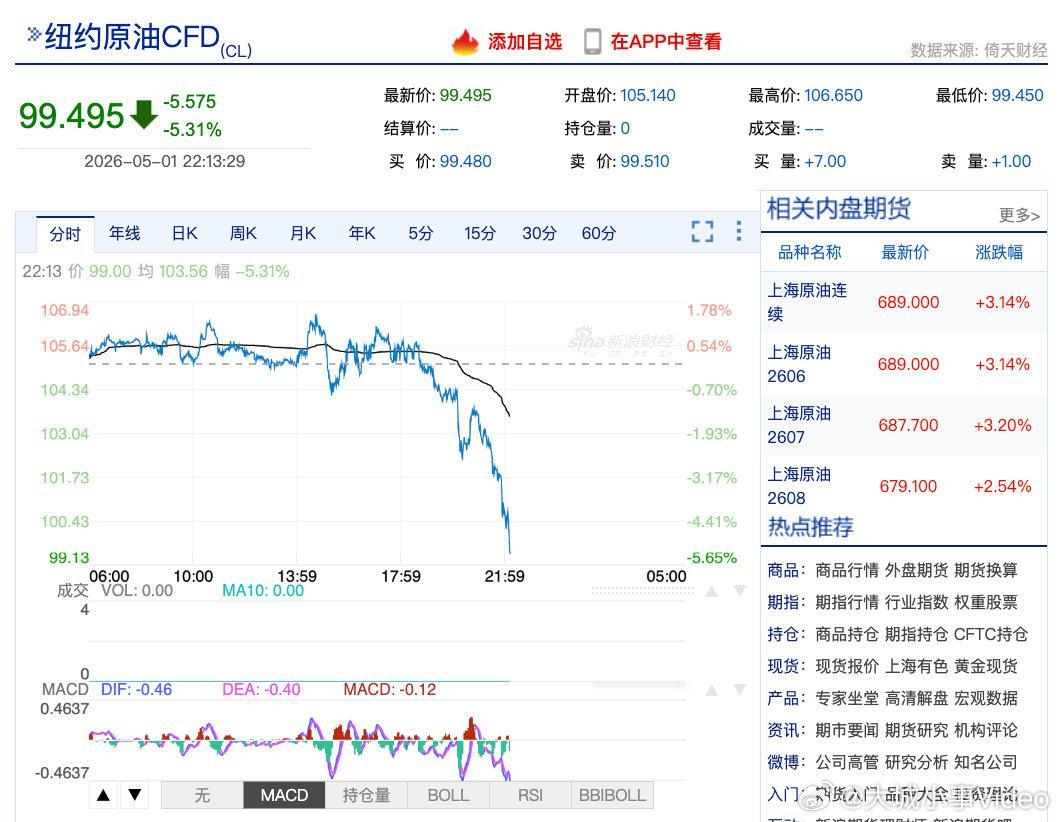Image resolution: width=1060 pixels, height=822 pixels.
Task: Click the 最新价 column header
Action: pos(905,252)
